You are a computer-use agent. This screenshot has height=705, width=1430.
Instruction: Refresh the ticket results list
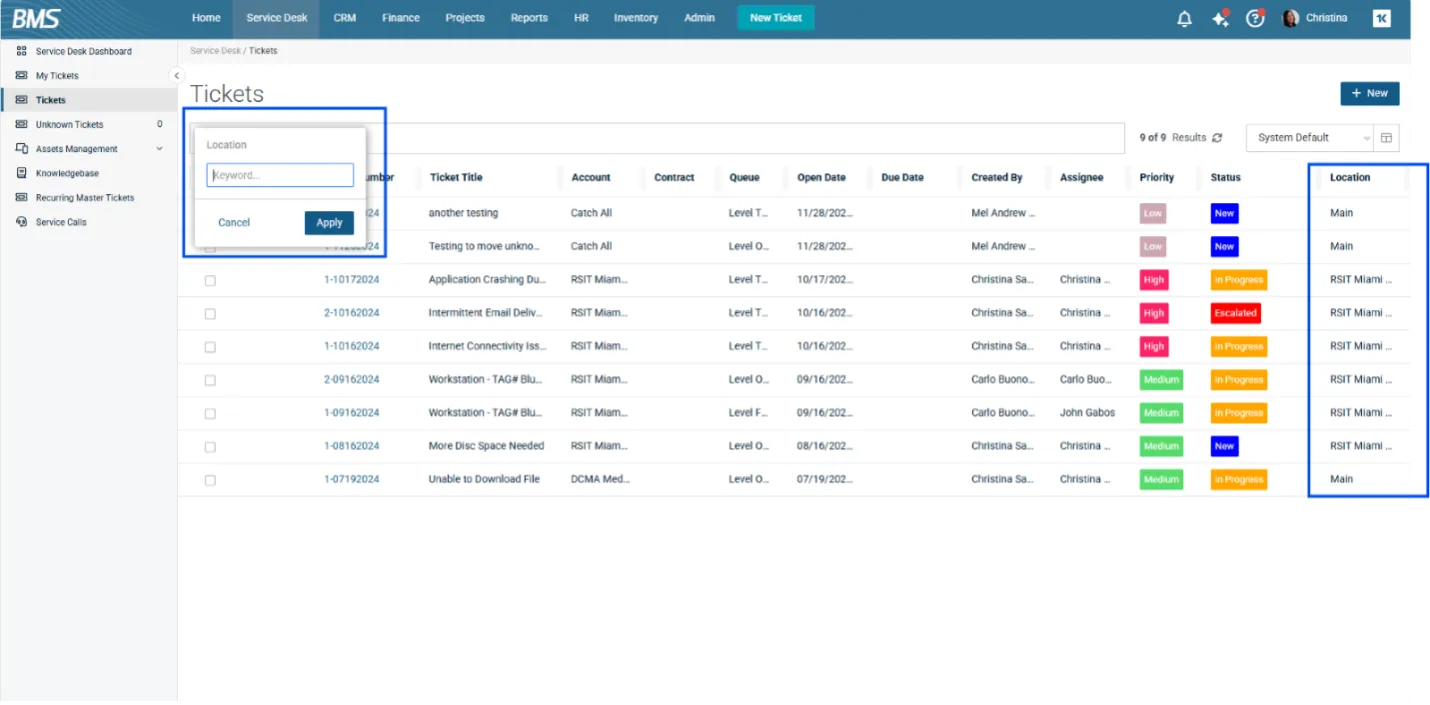point(1217,138)
